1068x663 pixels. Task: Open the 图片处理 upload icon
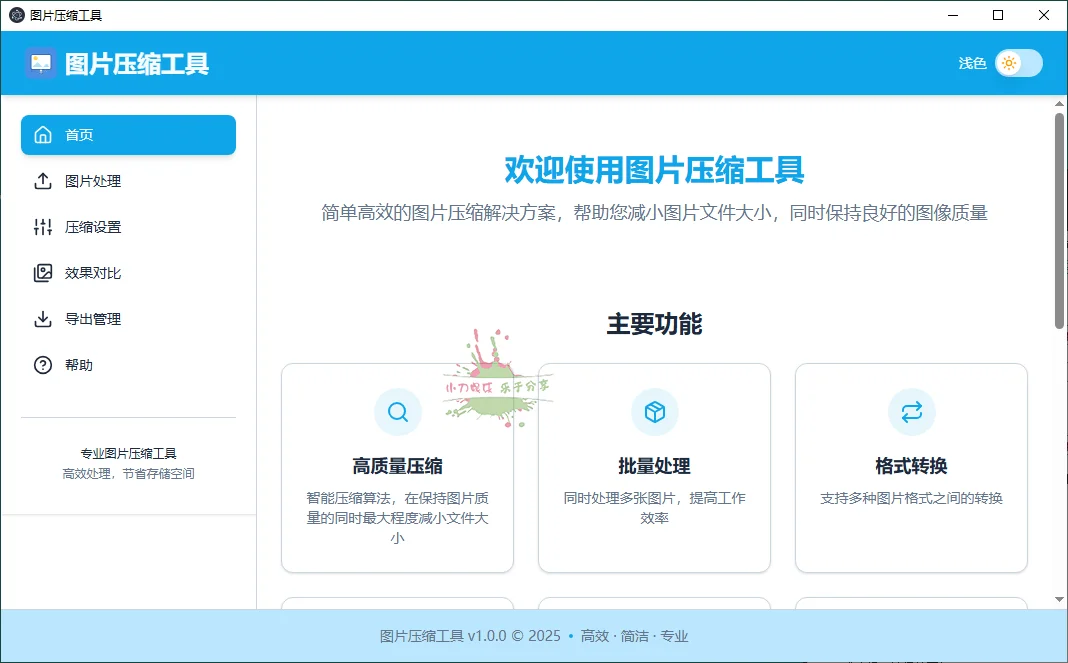coord(42,181)
